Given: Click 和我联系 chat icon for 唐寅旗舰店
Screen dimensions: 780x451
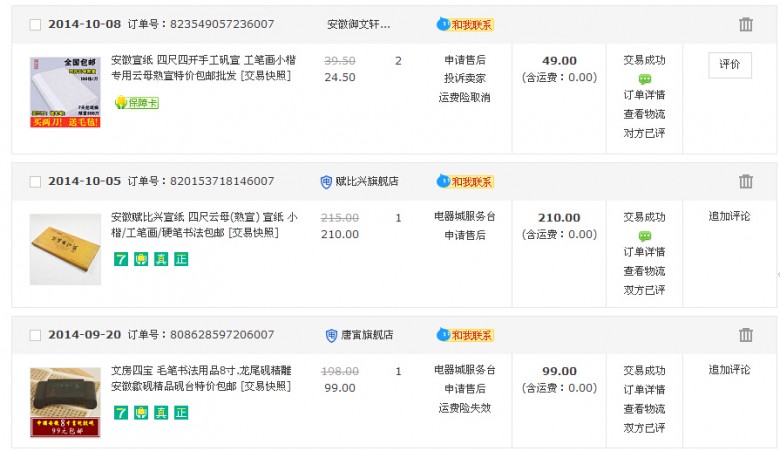Looking at the screenshot, I should (x=465, y=335).
